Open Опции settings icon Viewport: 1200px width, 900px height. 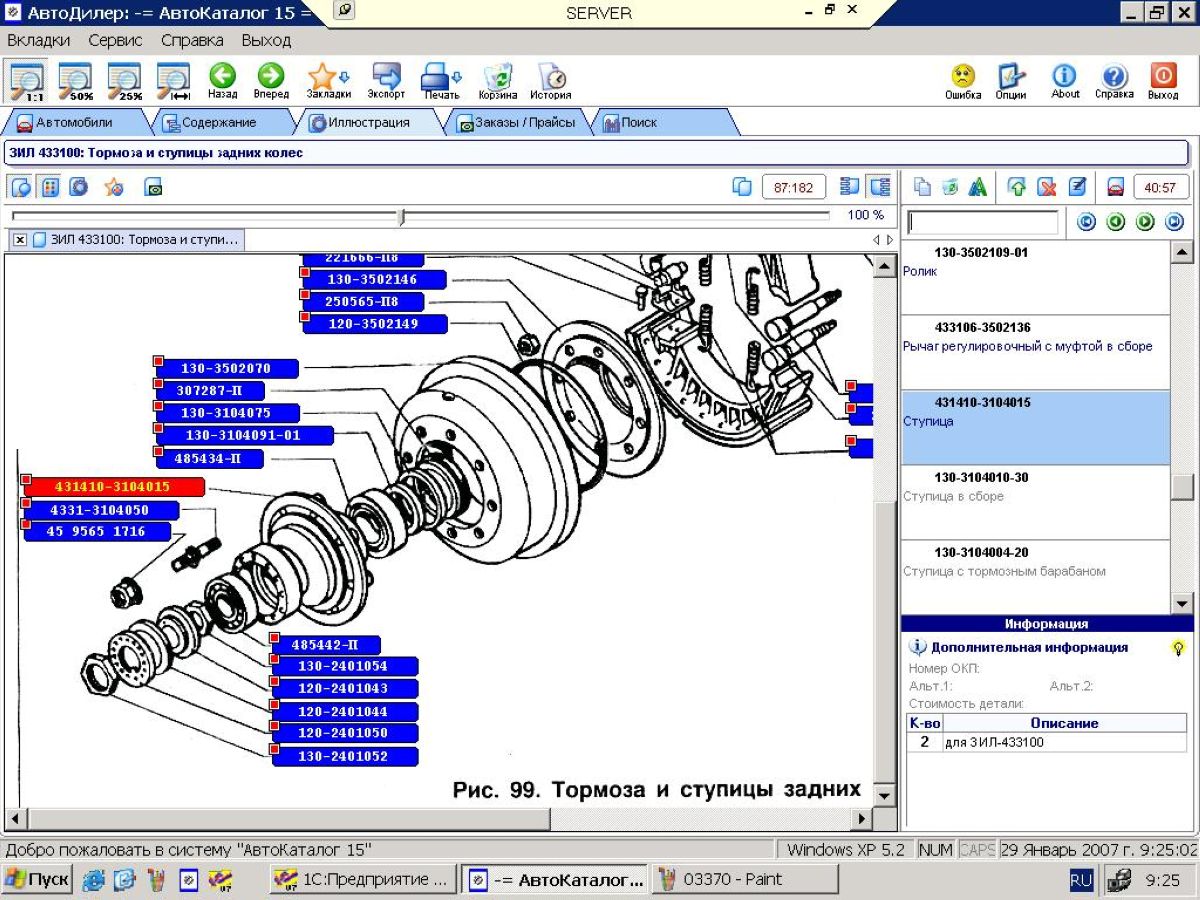click(1011, 79)
